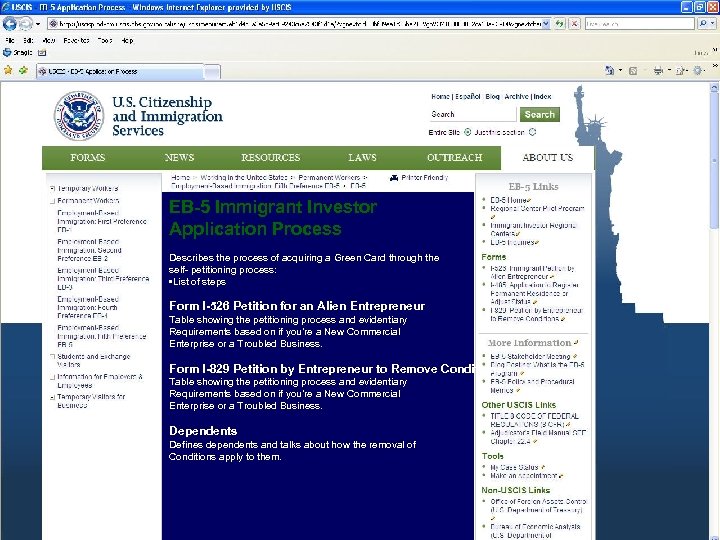The image size is (720, 540).
Task: Open the Español link in header
Action: point(467,96)
